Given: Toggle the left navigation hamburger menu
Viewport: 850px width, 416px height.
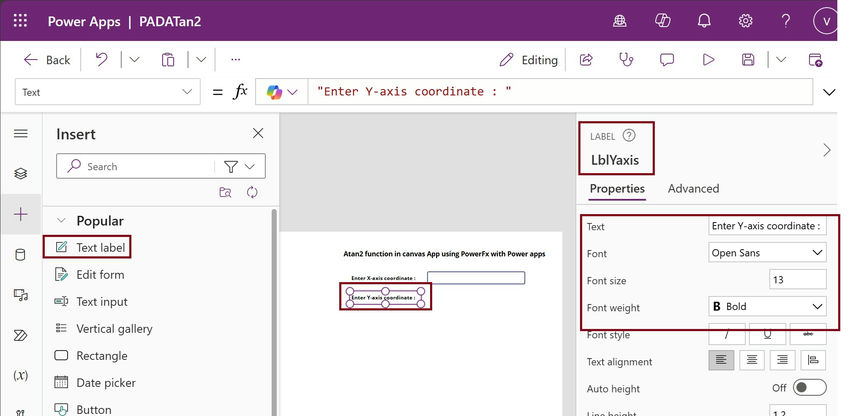Looking at the screenshot, I should click(x=21, y=133).
